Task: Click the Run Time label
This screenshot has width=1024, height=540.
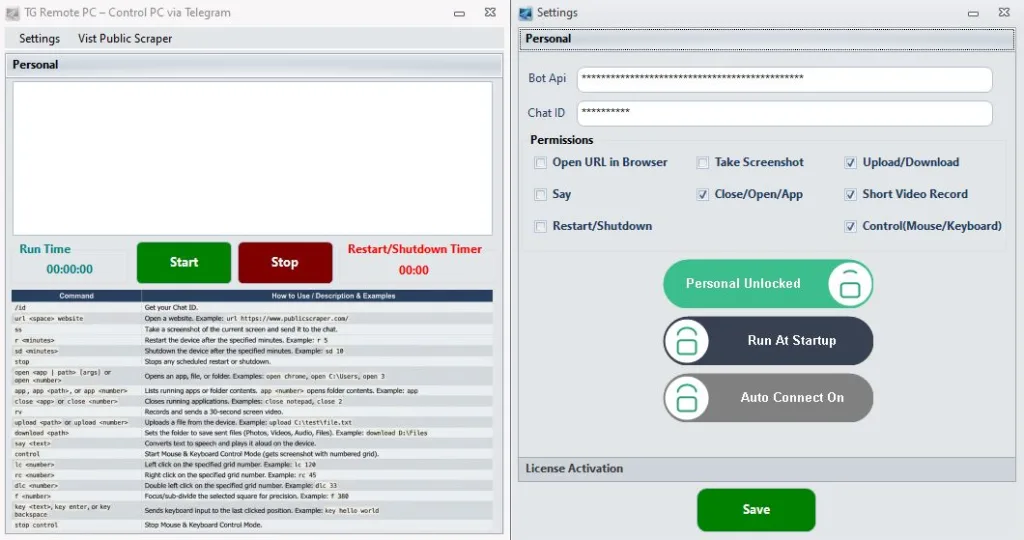Action: (x=44, y=249)
